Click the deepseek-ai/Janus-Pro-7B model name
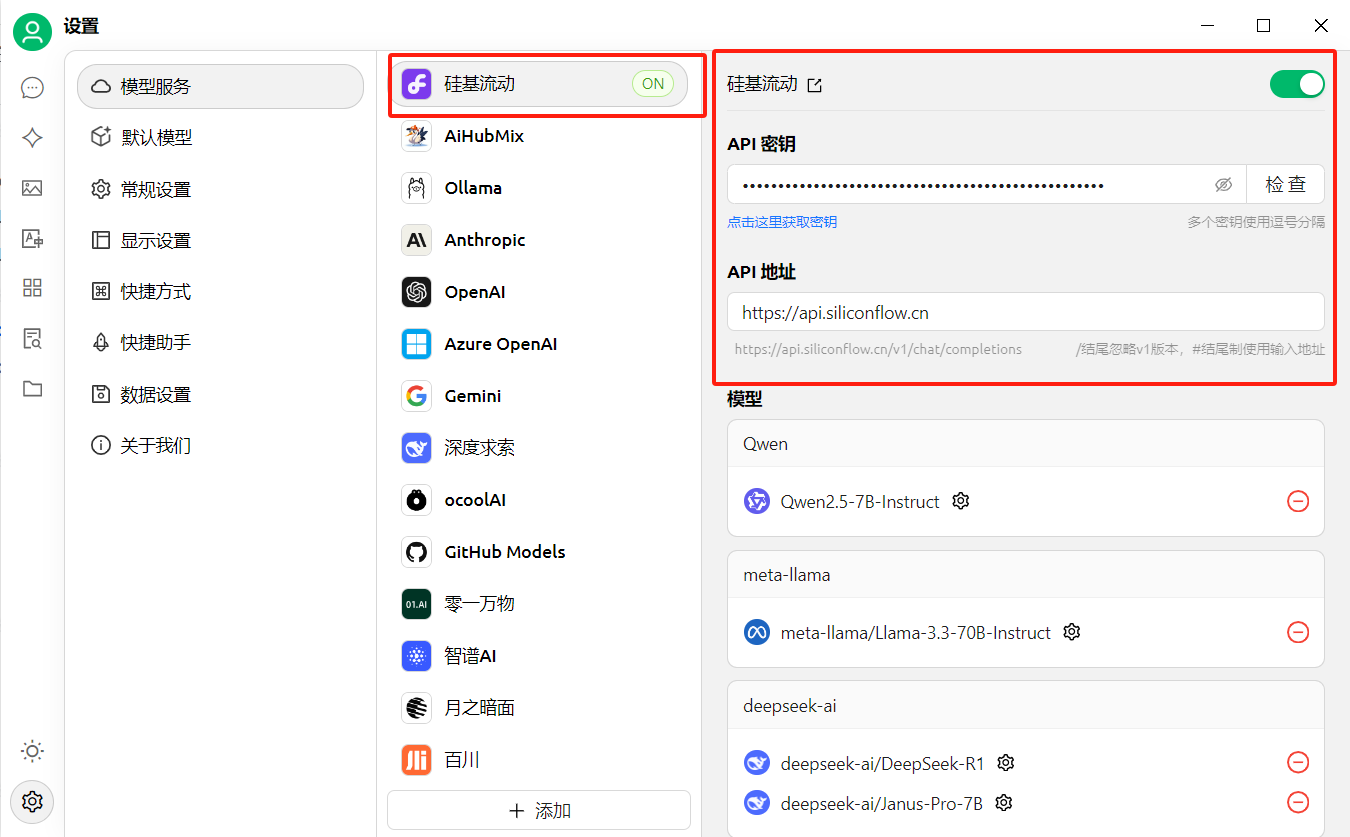The width and height of the screenshot is (1350, 837). [x=882, y=804]
